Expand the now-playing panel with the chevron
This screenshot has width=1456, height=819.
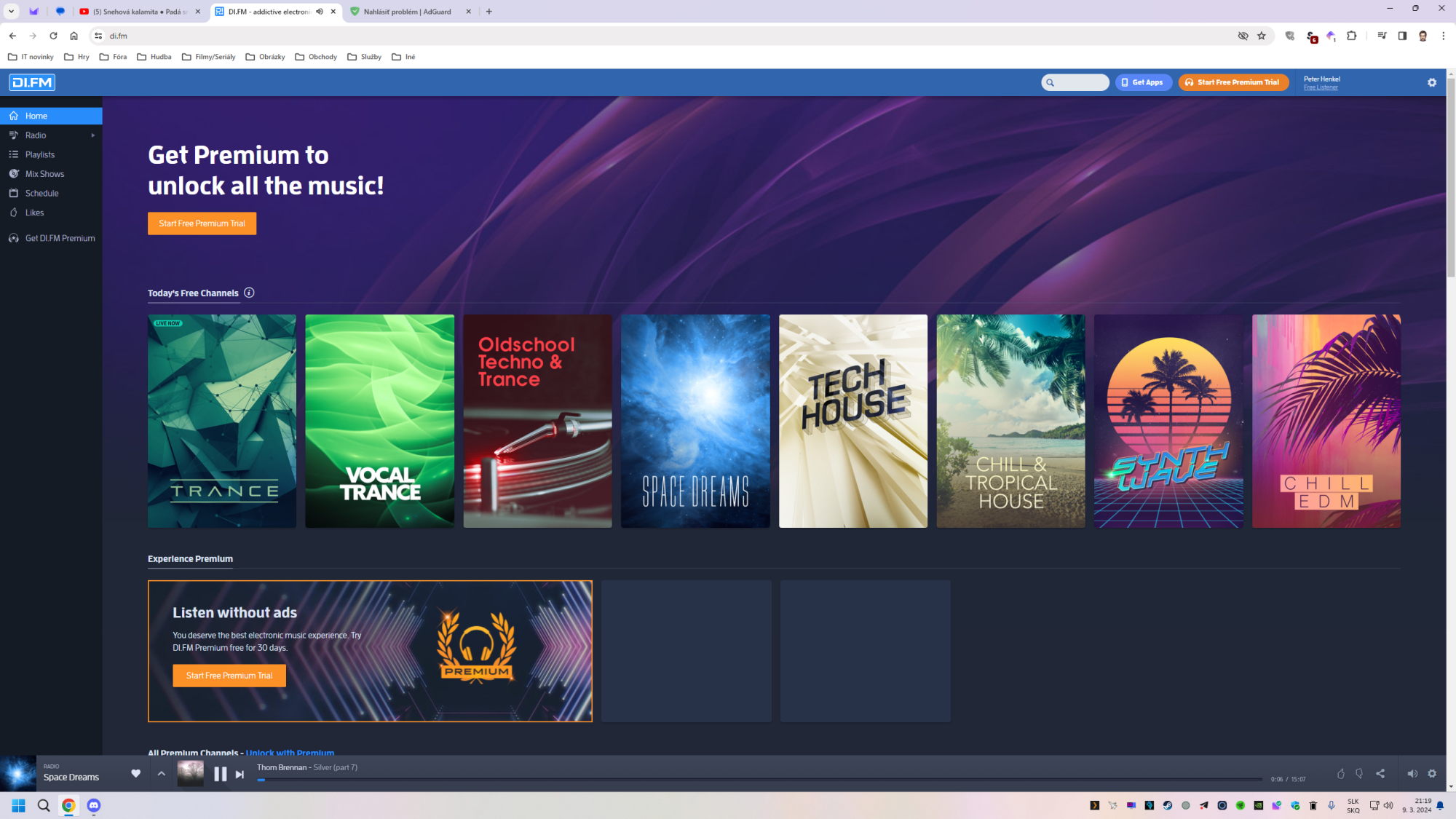tap(162, 774)
